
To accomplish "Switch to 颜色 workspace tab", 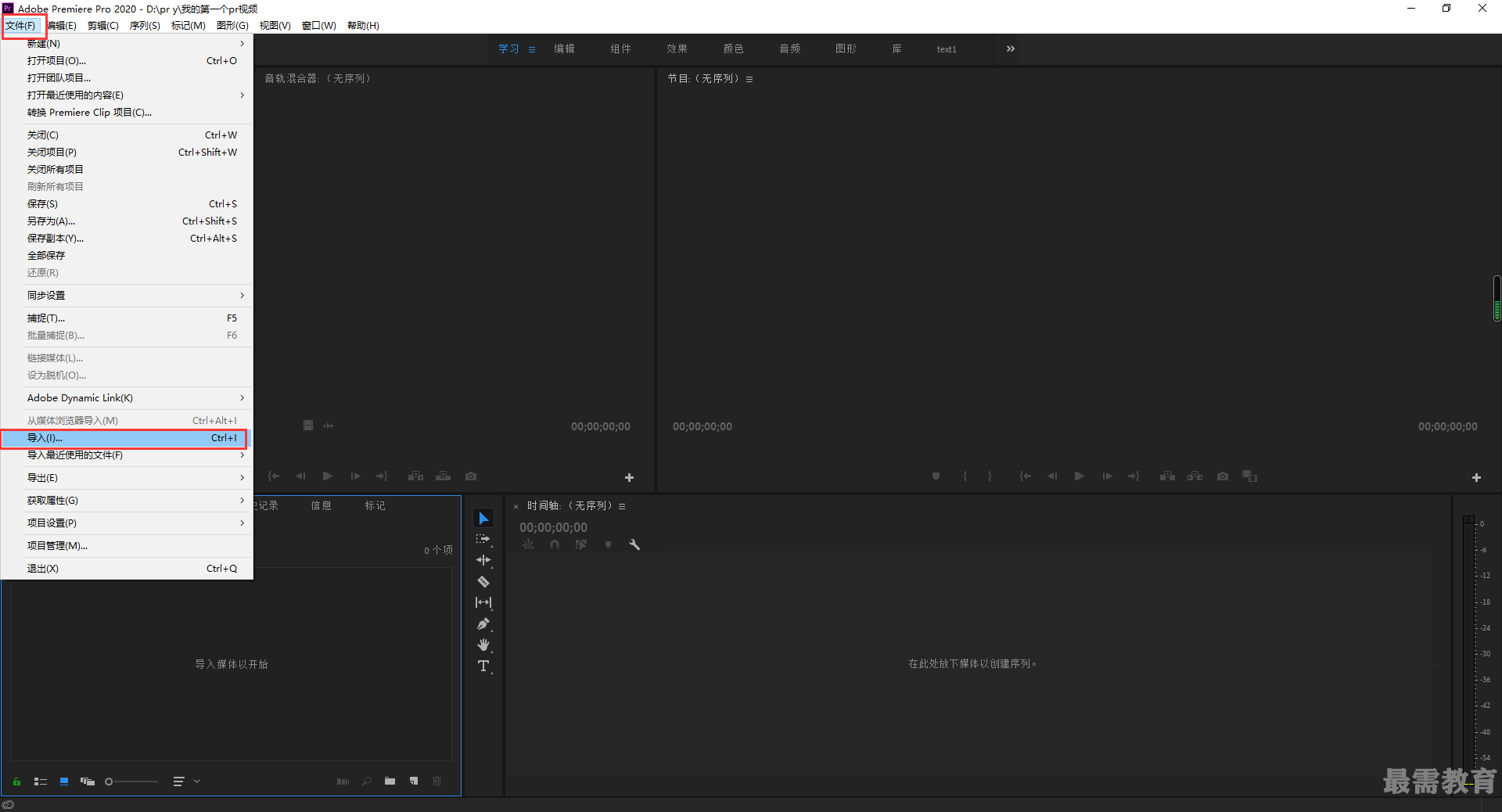I will pyautogui.click(x=733, y=49).
